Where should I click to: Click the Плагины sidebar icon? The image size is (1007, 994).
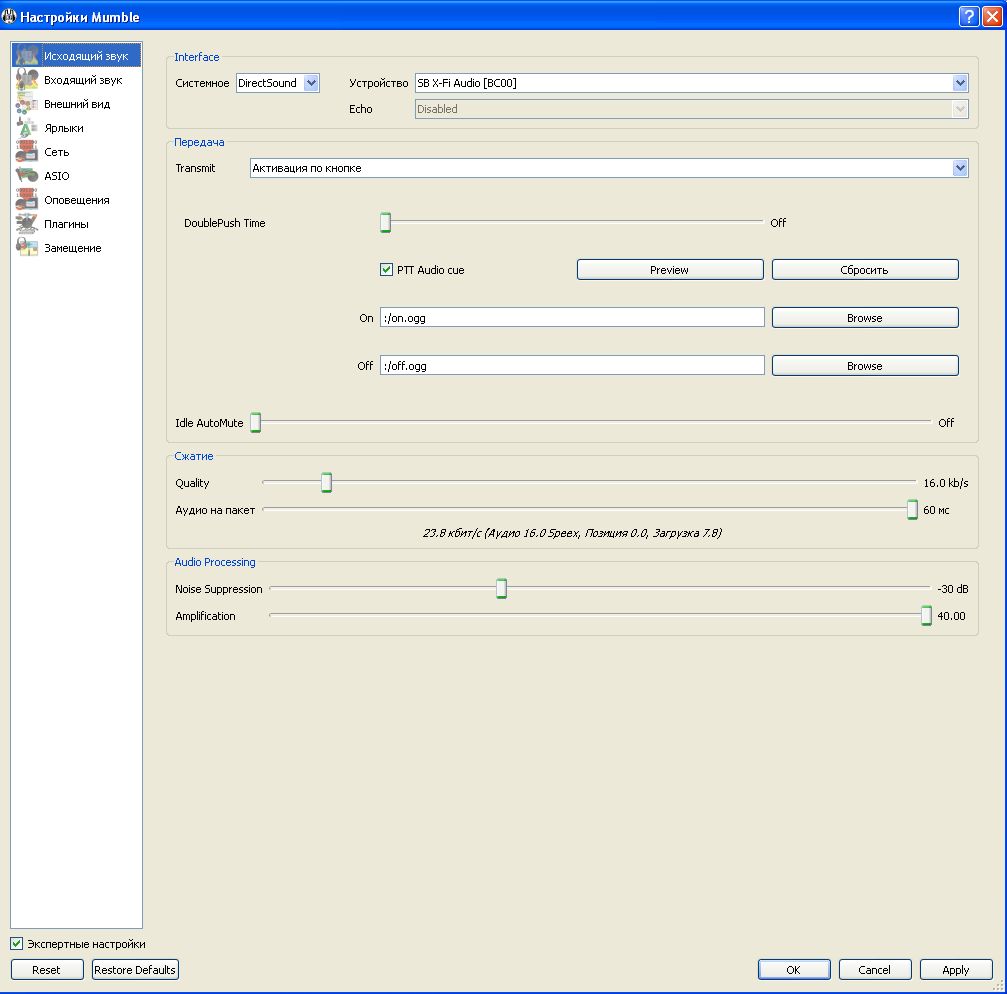tap(27, 225)
